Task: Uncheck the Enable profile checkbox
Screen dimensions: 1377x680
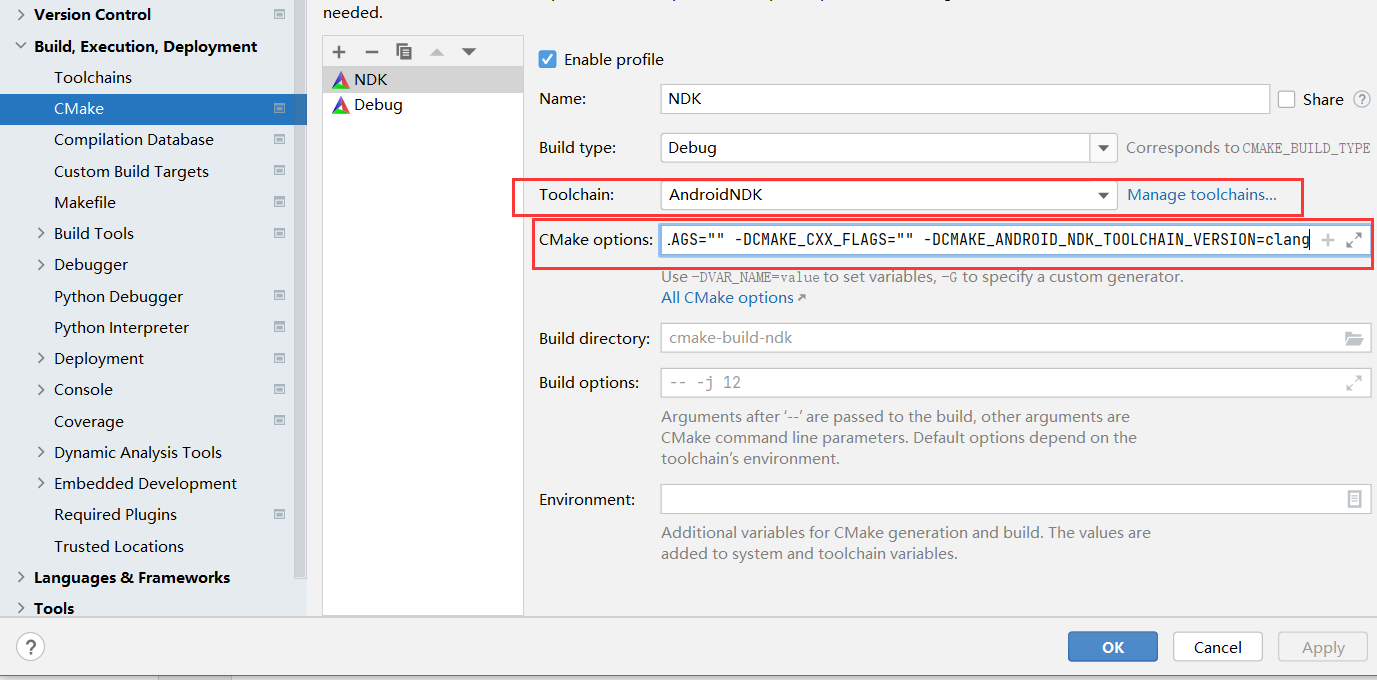Action: tap(547, 59)
